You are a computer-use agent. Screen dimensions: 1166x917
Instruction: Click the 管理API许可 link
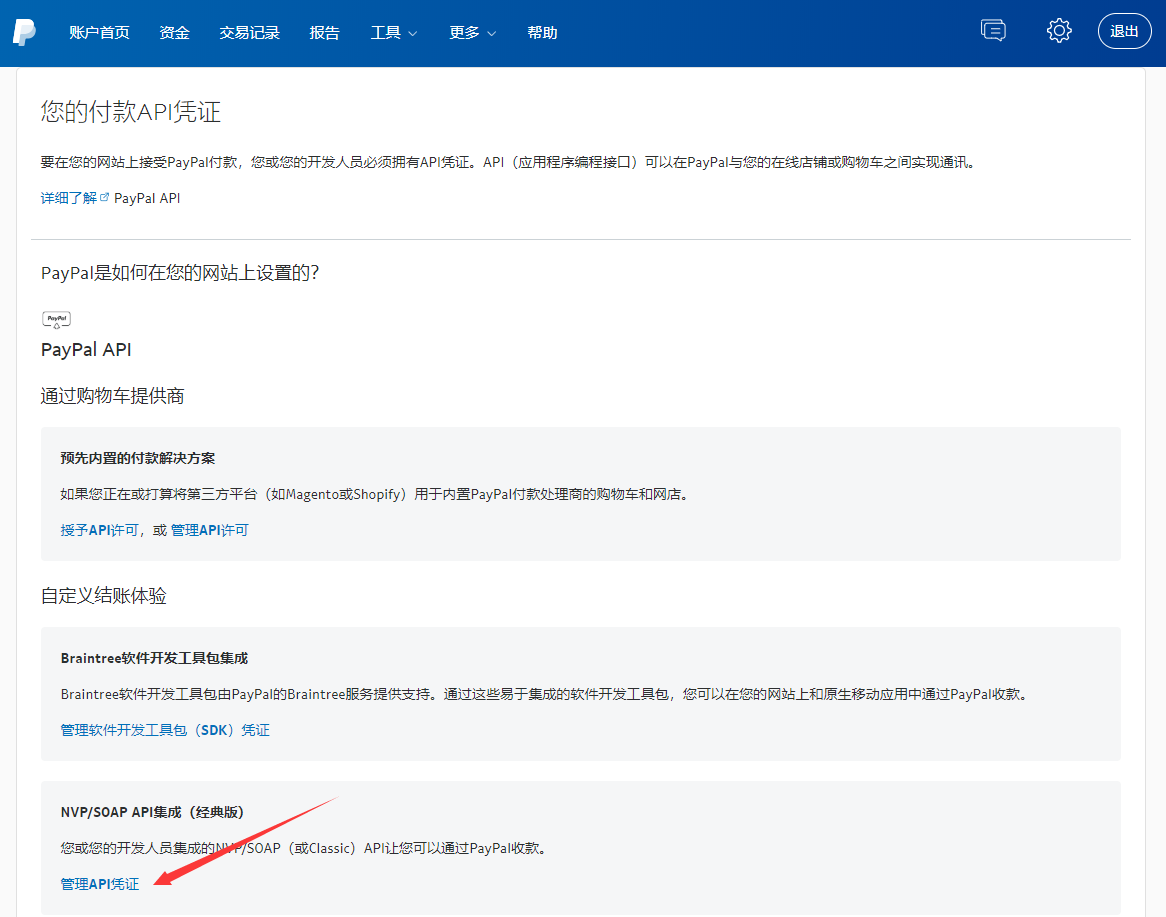(210, 530)
